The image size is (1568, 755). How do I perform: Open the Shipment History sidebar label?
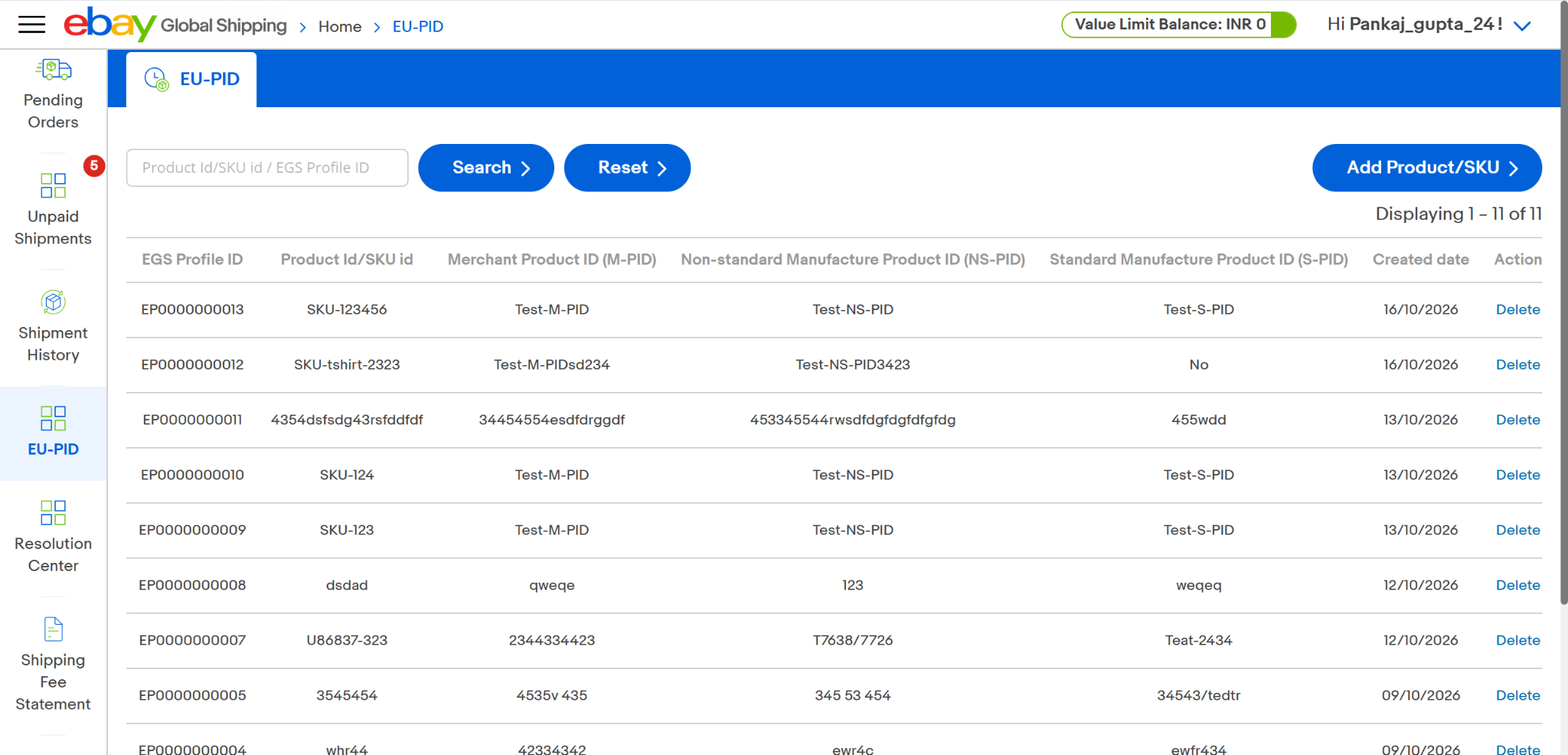tap(53, 344)
